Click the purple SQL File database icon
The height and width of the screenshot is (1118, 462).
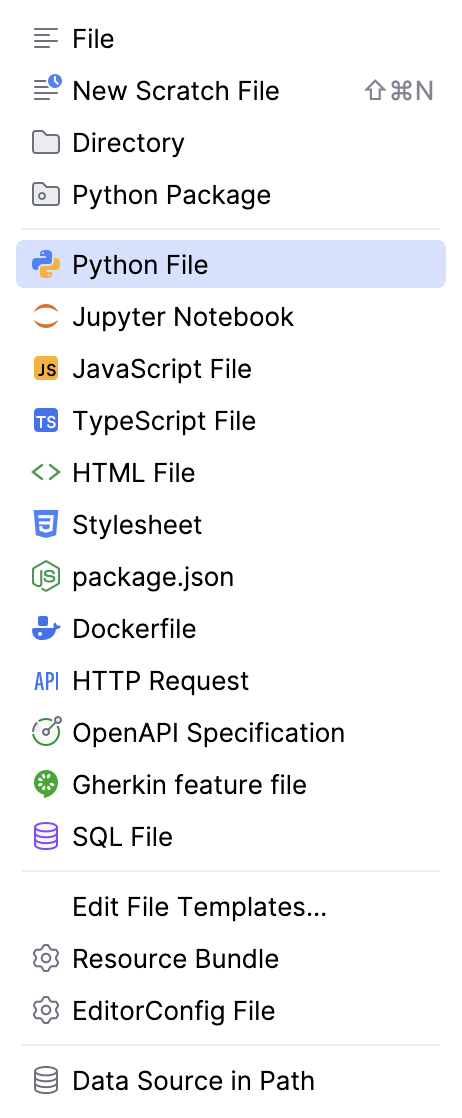tap(46, 836)
